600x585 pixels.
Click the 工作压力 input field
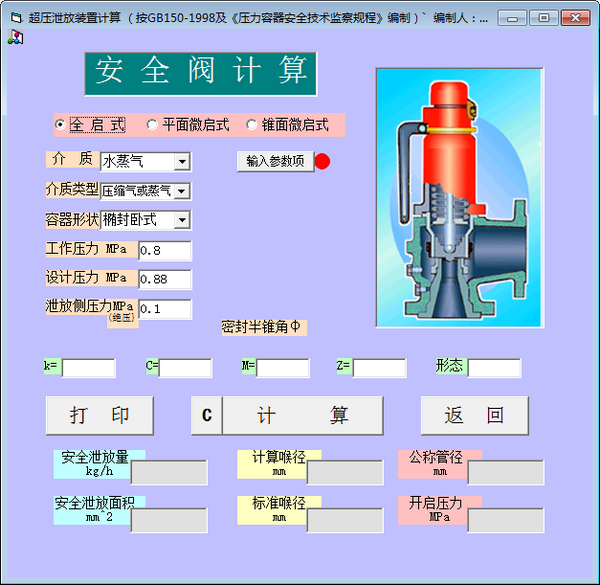point(164,250)
